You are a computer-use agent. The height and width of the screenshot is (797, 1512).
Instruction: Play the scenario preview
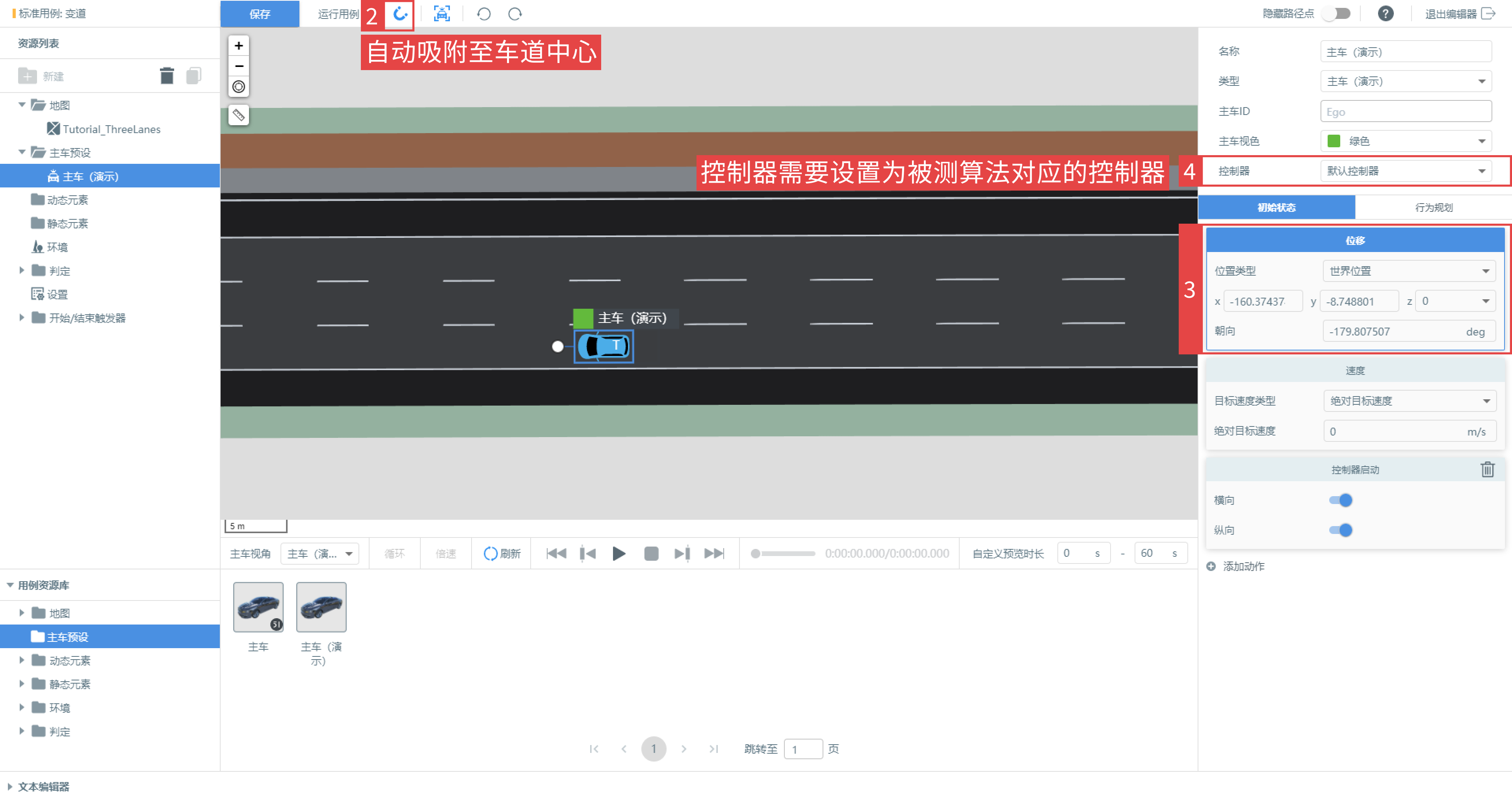click(619, 553)
